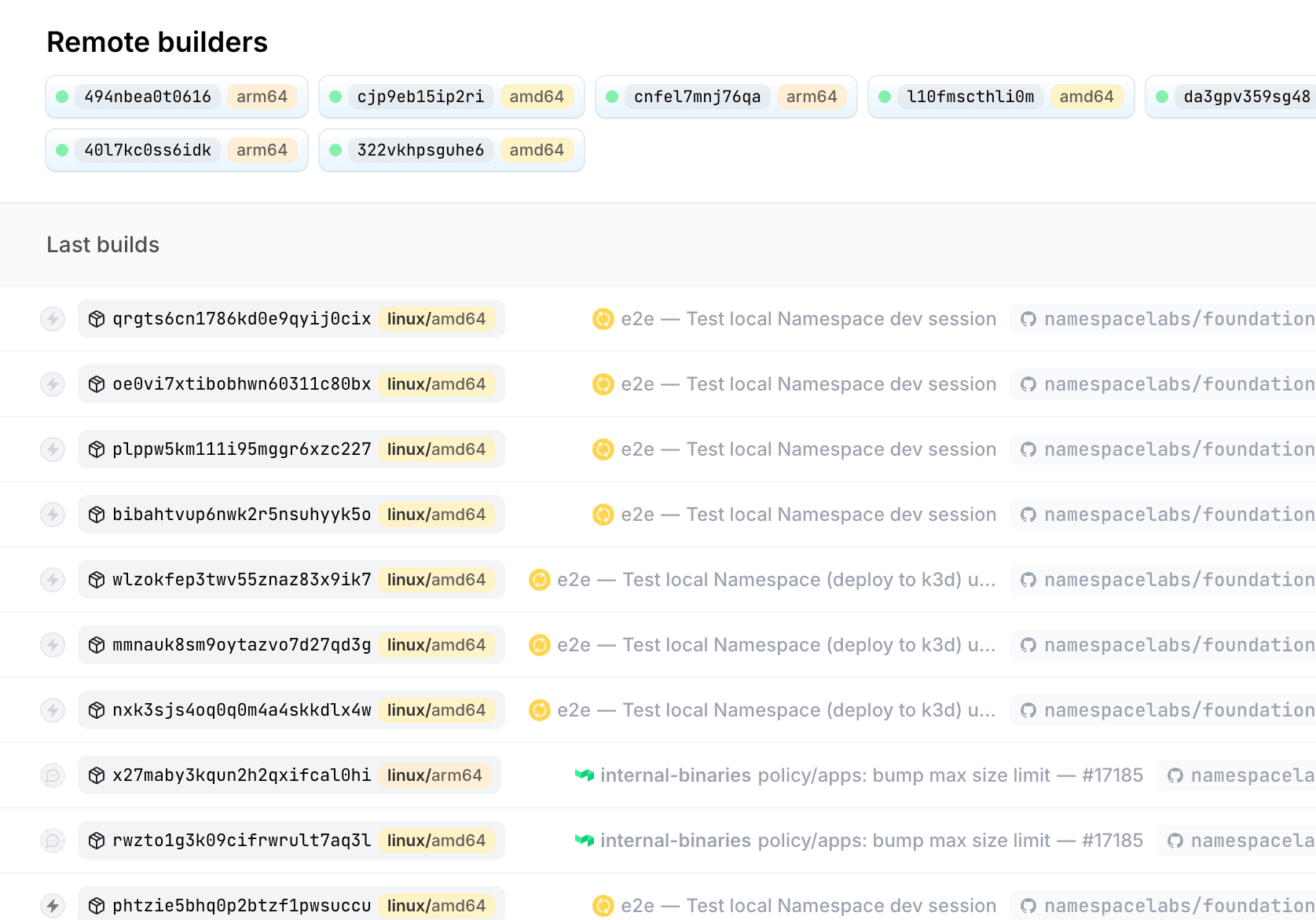Viewport: 1316px width, 920px height.
Task: Click package cube icon of qrgts6cn1786kd0e9qyij0cix
Action: pyautogui.click(x=97, y=319)
